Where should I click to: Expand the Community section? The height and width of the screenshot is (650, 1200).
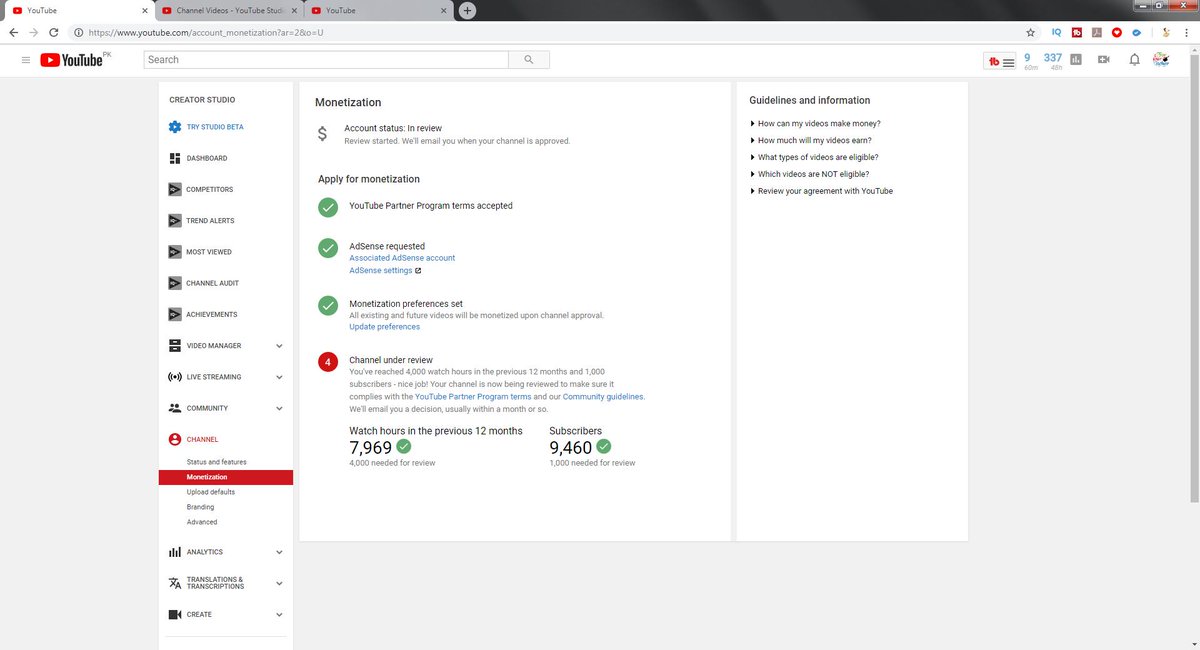tap(279, 408)
